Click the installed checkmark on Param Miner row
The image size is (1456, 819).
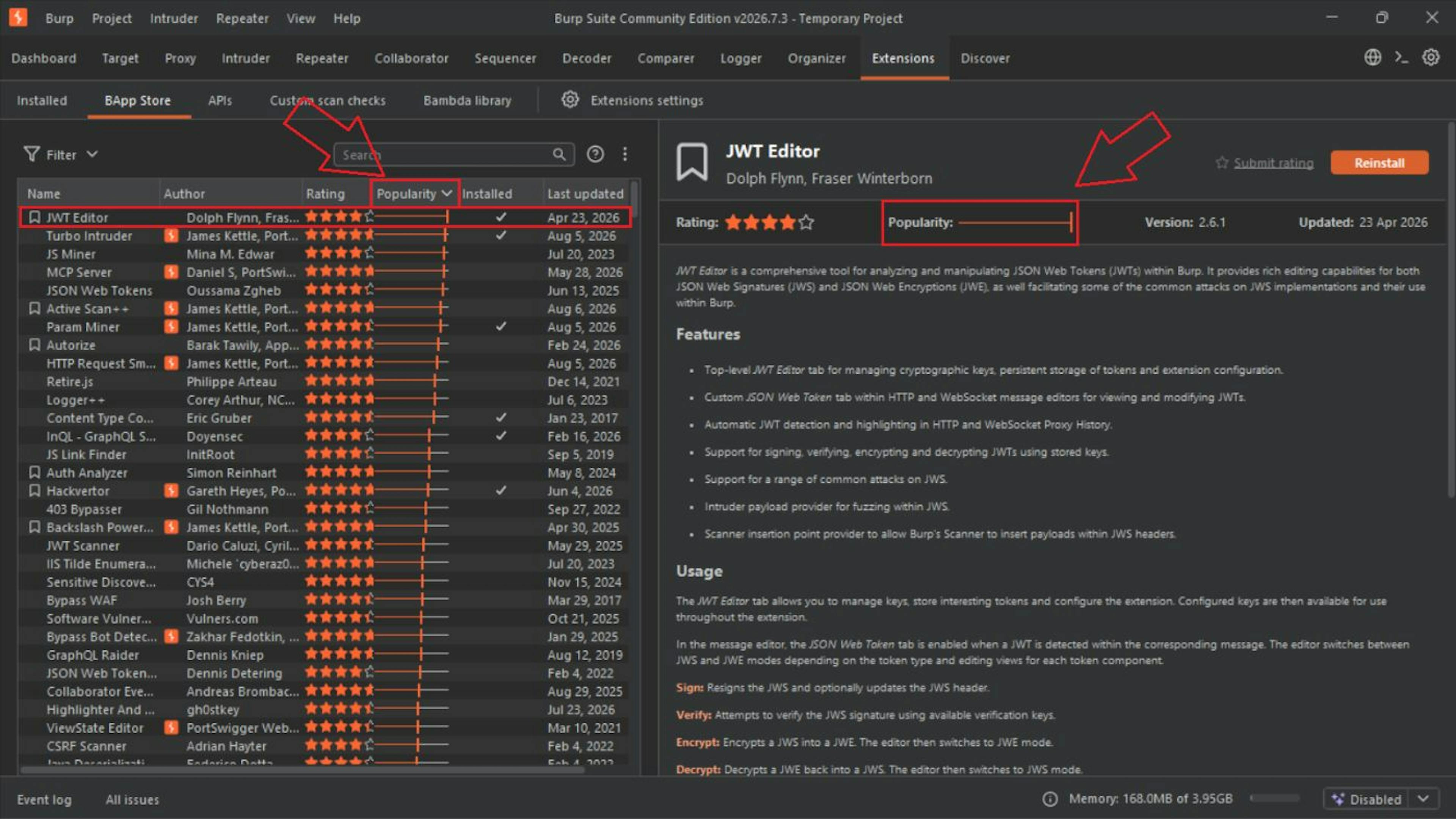[x=501, y=326]
